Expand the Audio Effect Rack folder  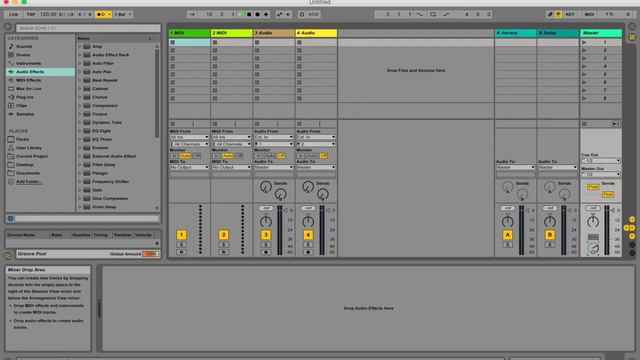pos(80,55)
